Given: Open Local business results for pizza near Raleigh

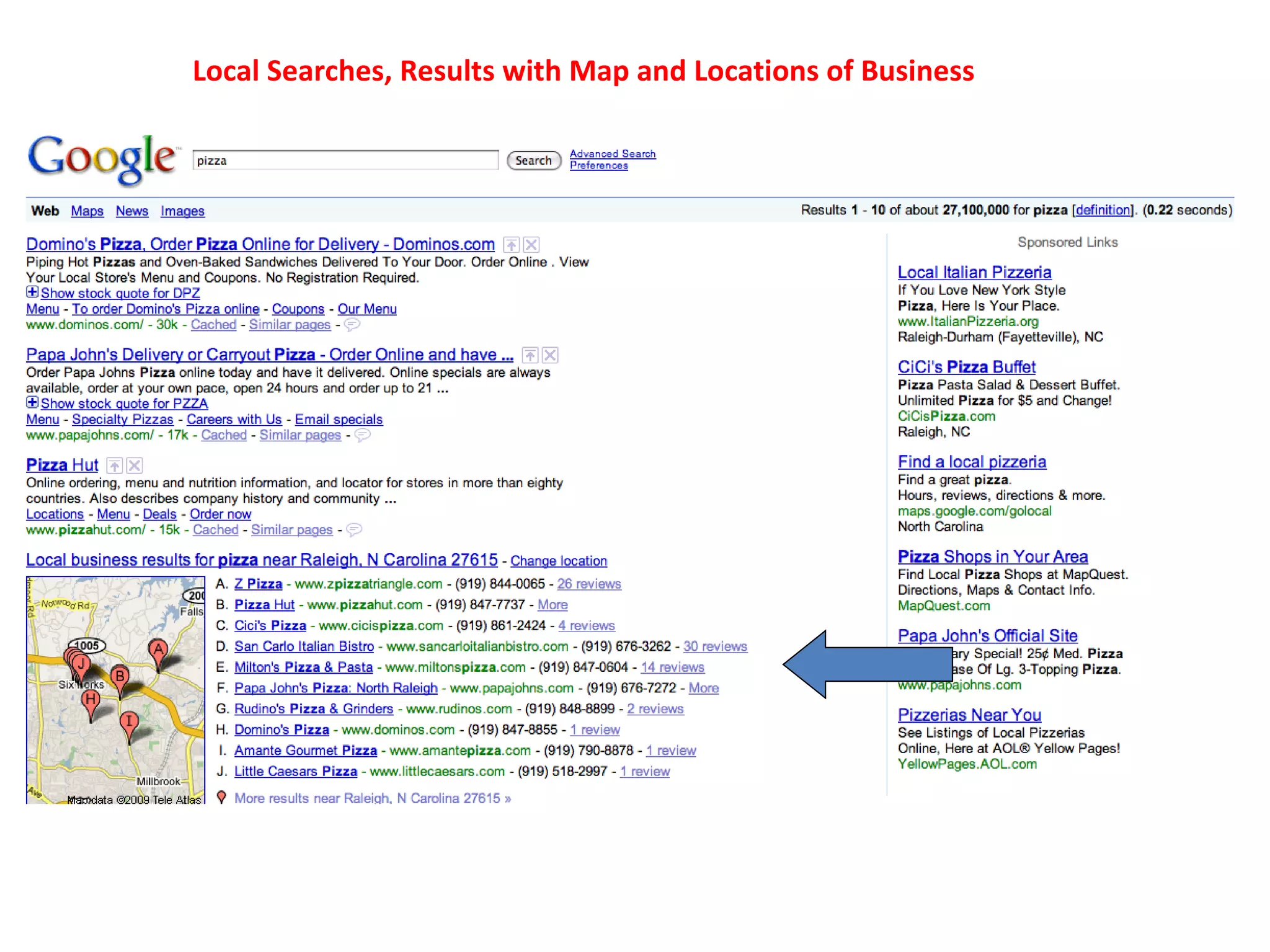Looking at the screenshot, I should (262, 560).
